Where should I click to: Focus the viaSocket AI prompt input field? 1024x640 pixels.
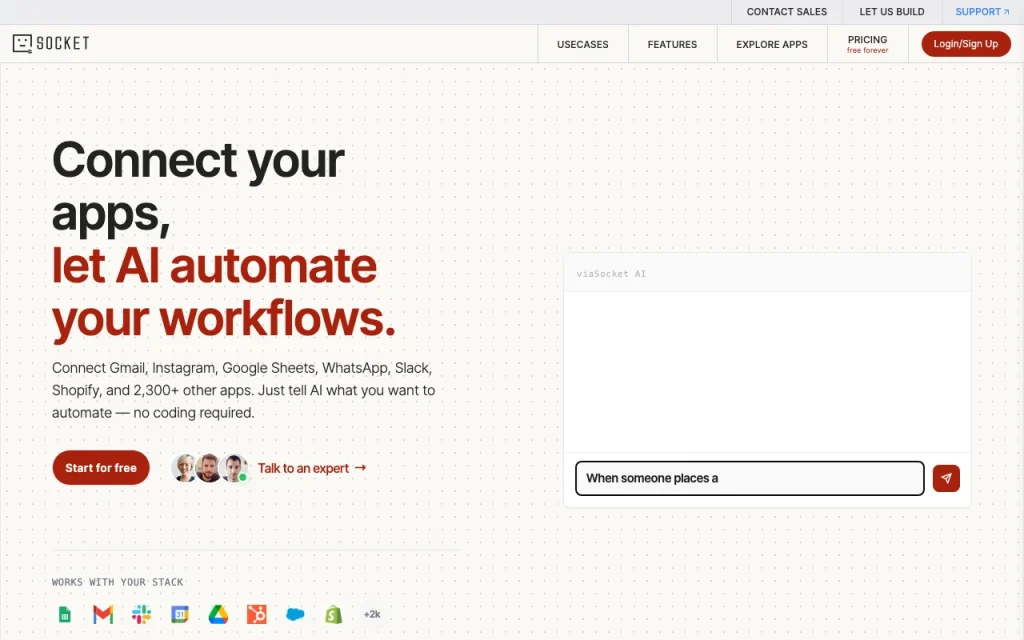tap(750, 479)
